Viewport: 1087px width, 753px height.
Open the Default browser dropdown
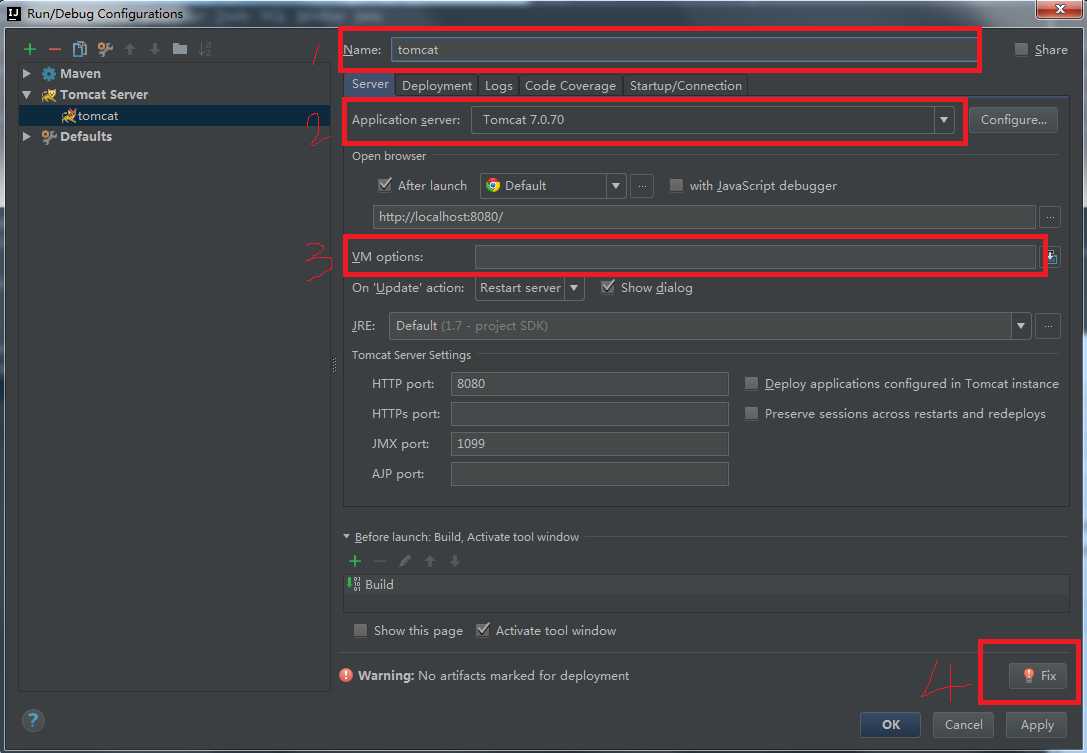coord(616,186)
